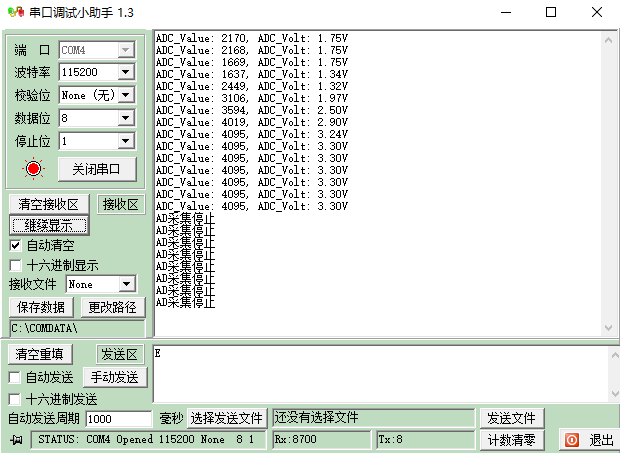Viewport: 620px width, 453px height.
Task: Click the STATUS: COM4 Opened status text
Action: tap(146, 439)
